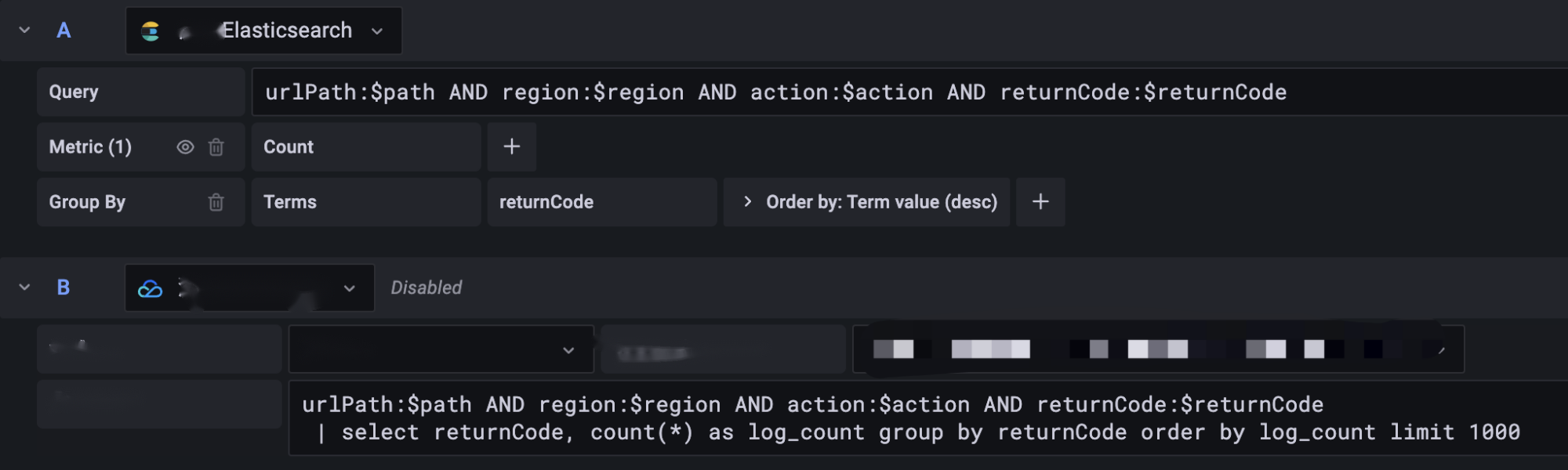Viewport: 1568px width, 470px height.
Task: Toggle visibility eye icon for Metric (1)
Action: click(185, 147)
